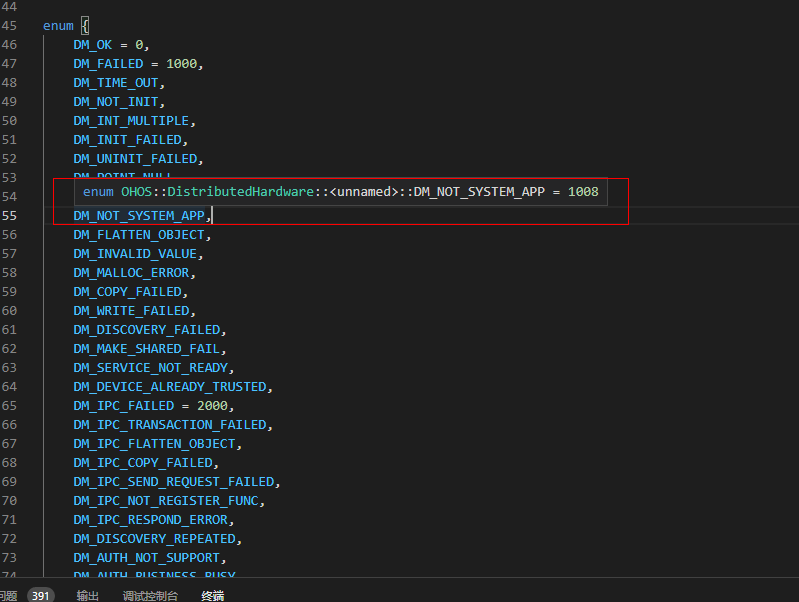Click DistributedHardware in the hover tooltip
This screenshot has width=799, height=602.
240,191
